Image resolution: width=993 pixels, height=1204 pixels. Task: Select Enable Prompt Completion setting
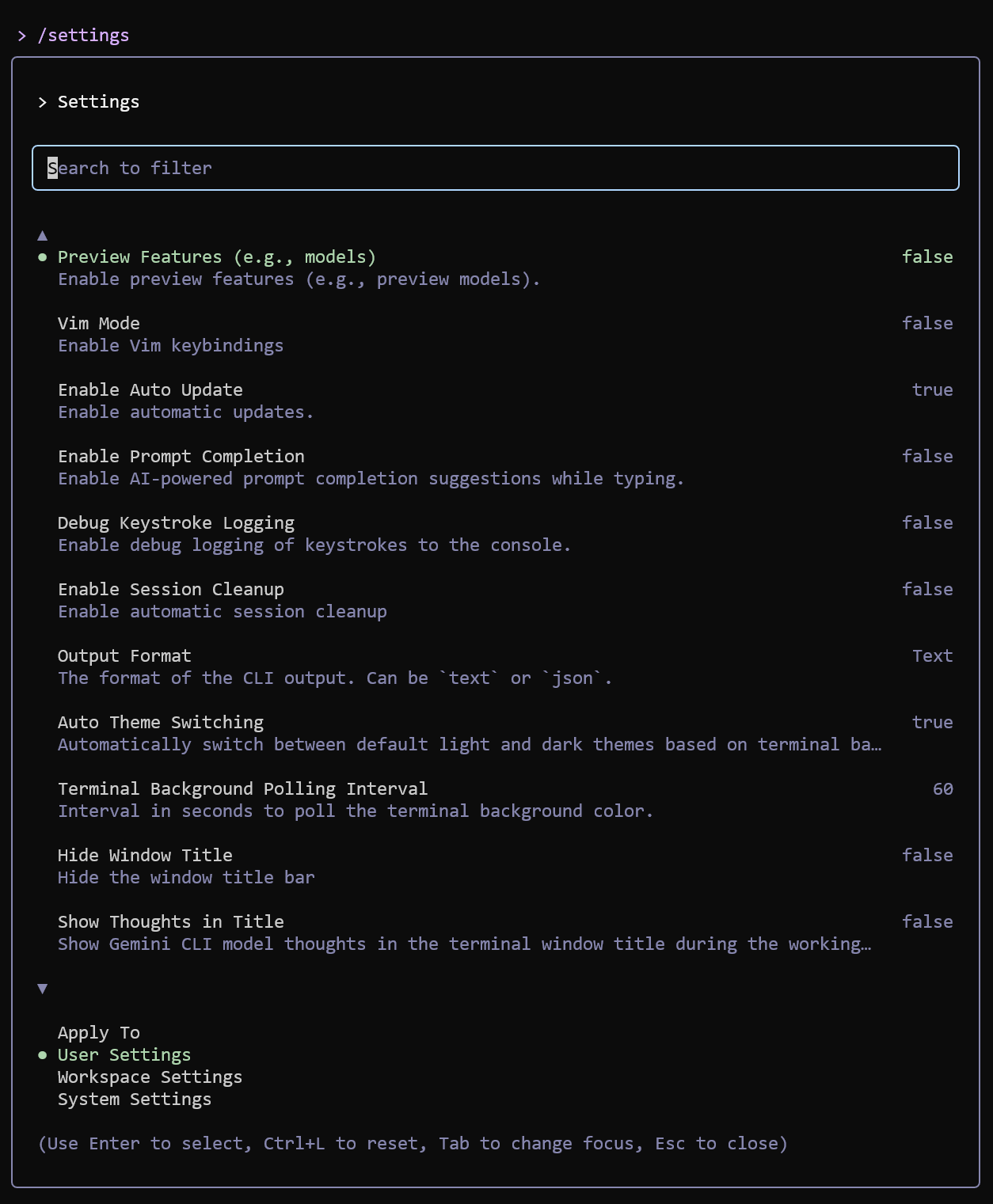[x=181, y=457]
